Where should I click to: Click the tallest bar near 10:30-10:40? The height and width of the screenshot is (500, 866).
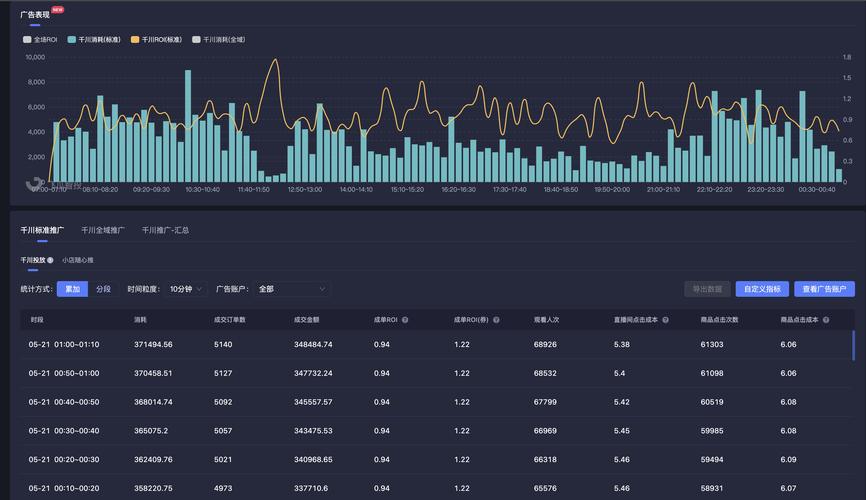tap(188, 126)
